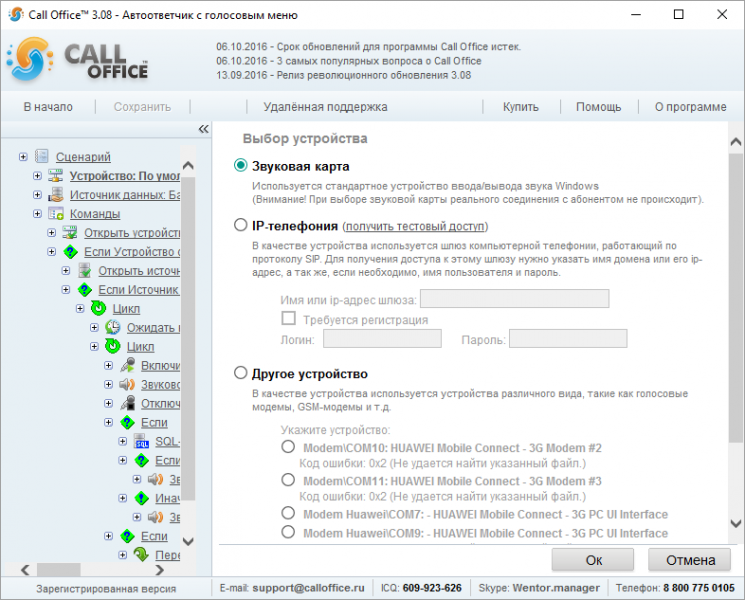The height and width of the screenshot is (600, 745).
Task: Click the green question icon for Если Устройство
Action: (70, 251)
